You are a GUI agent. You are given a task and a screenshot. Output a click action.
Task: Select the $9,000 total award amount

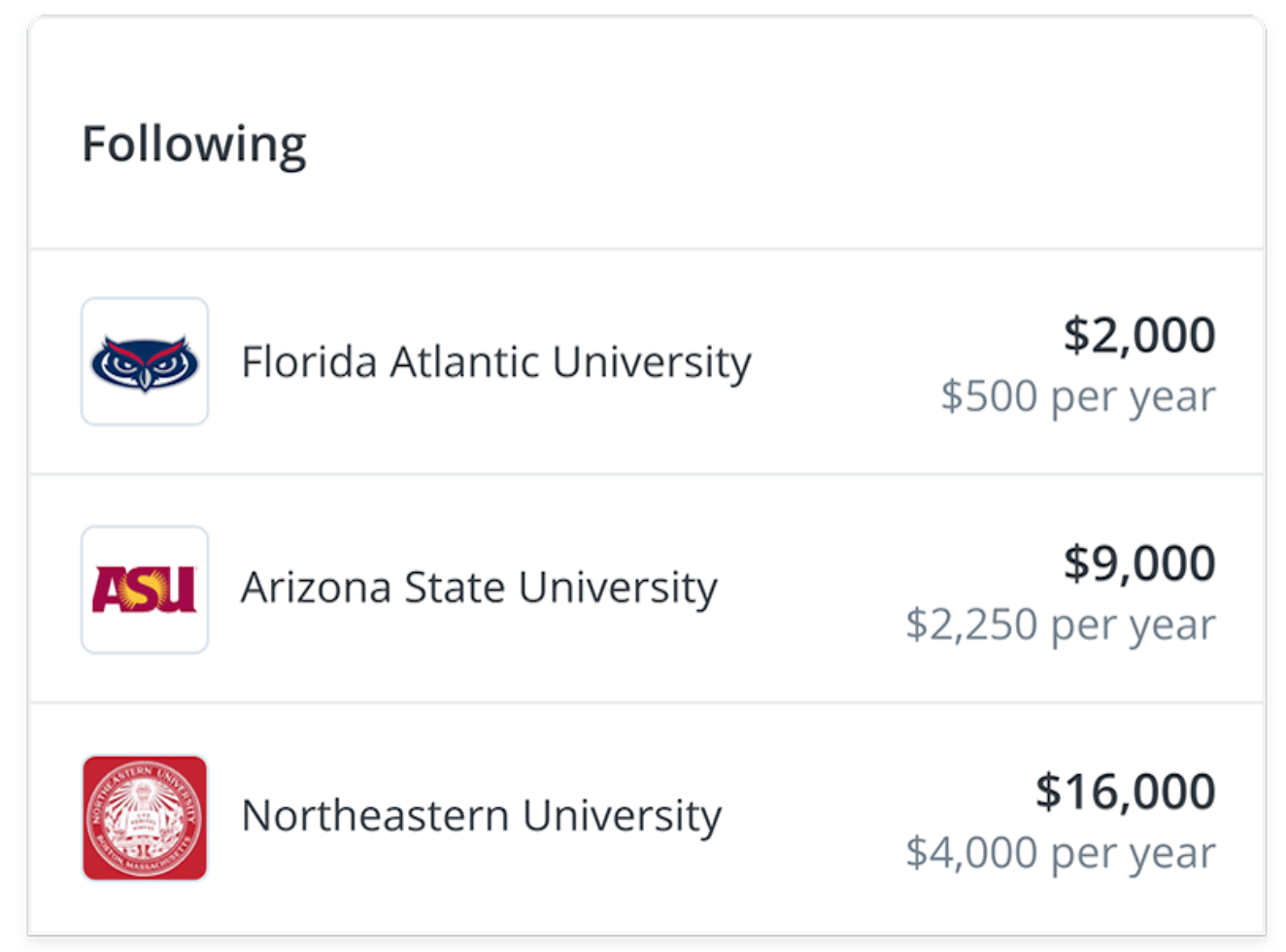(x=1138, y=563)
